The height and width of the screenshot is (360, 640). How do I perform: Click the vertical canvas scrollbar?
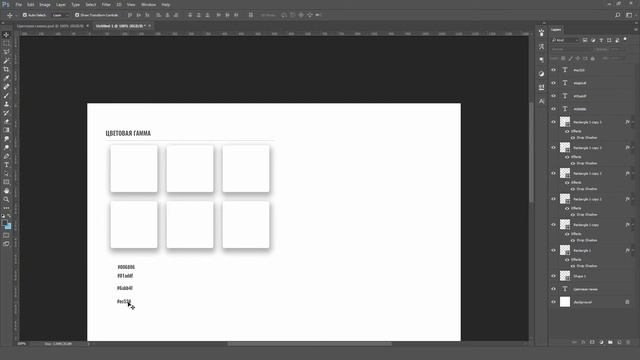click(531, 152)
